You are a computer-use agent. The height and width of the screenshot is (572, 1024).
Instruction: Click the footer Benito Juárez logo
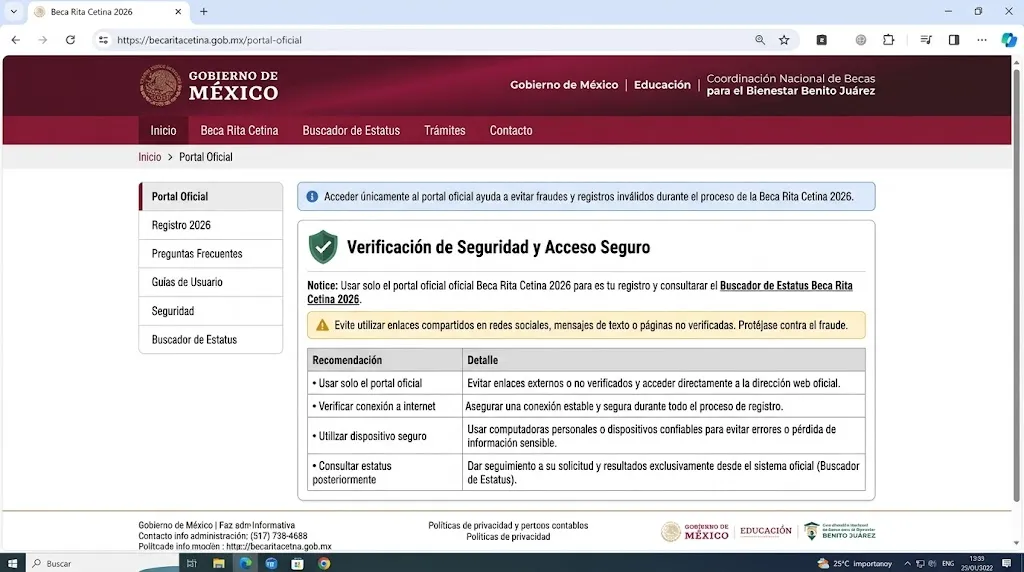[x=840, y=531]
